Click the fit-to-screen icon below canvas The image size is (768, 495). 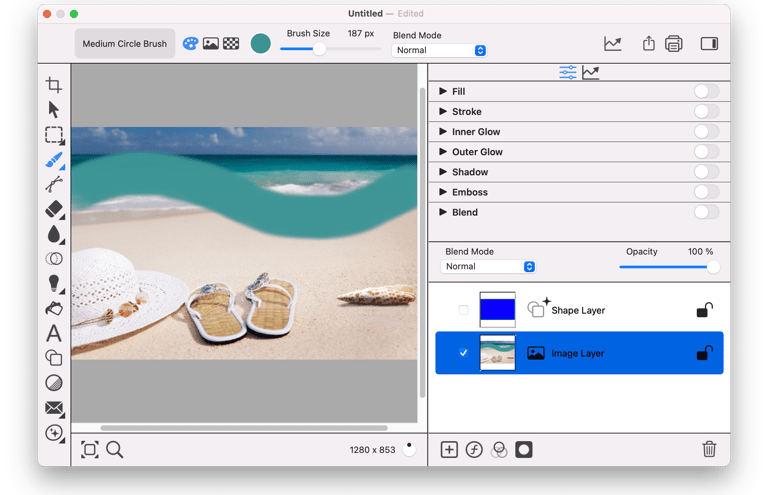pos(90,449)
